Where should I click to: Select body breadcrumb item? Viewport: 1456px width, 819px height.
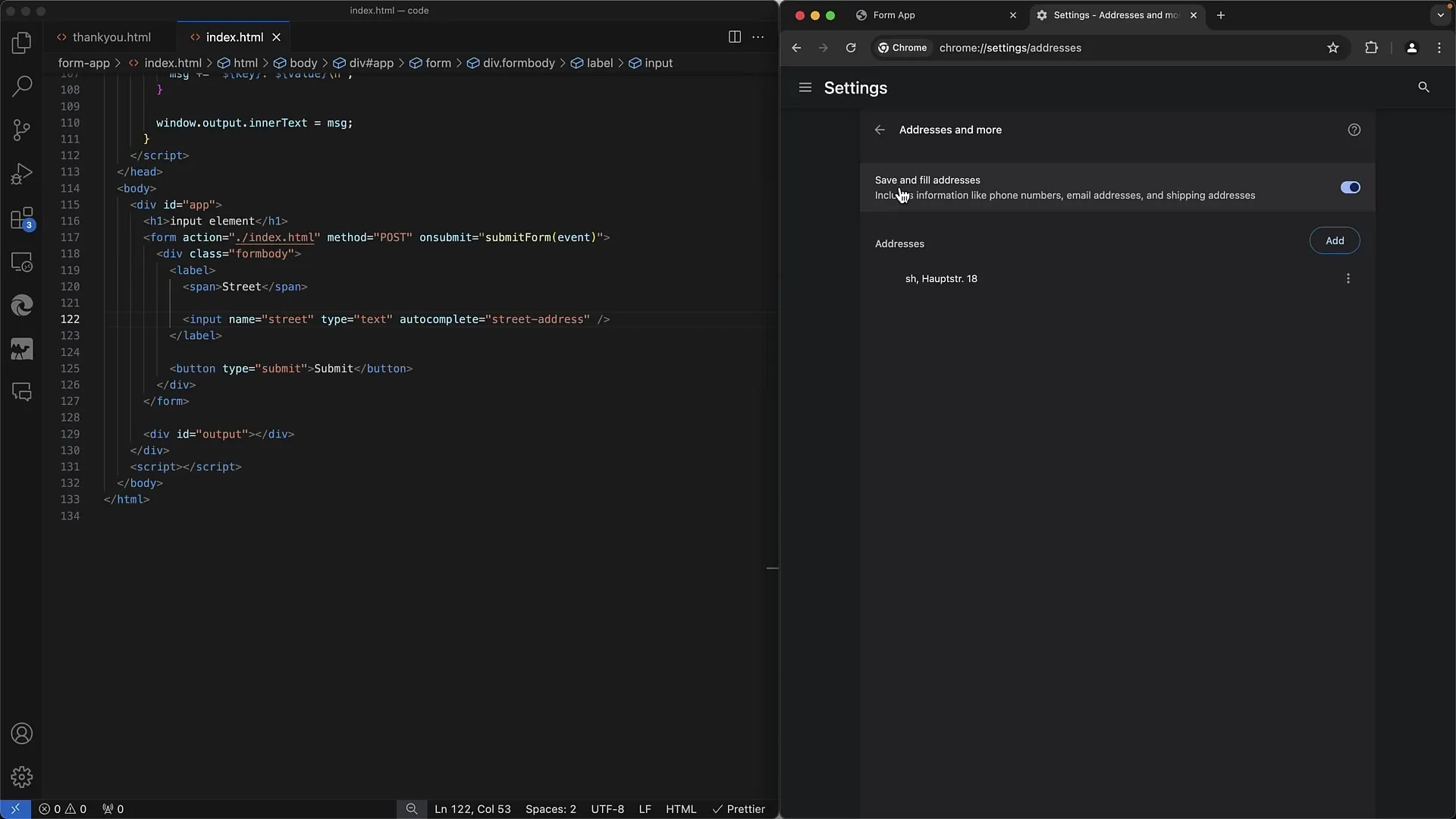tap(295, 63)
